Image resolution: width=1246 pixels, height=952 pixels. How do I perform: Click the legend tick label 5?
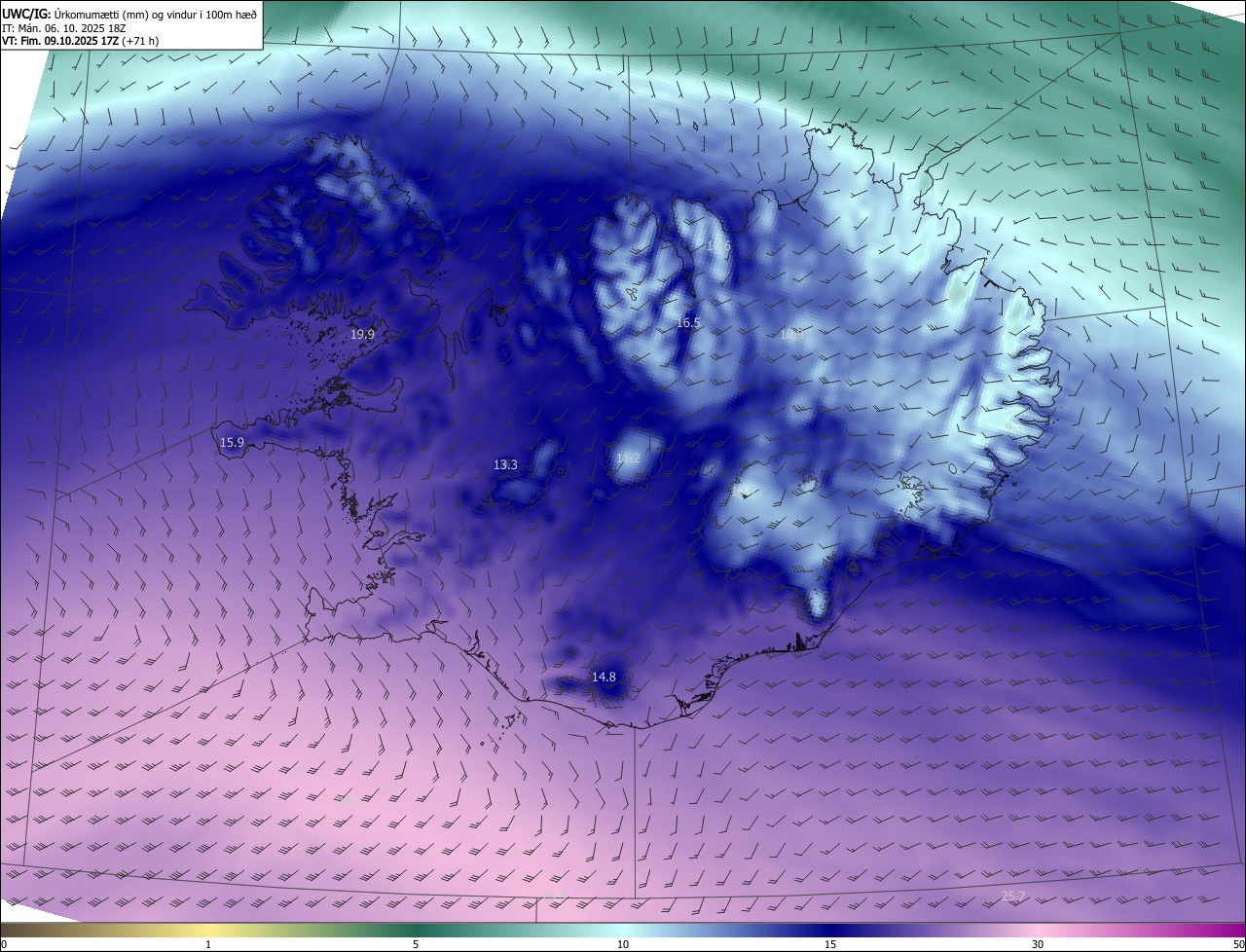pyautogui.click(x=416, y=944)
